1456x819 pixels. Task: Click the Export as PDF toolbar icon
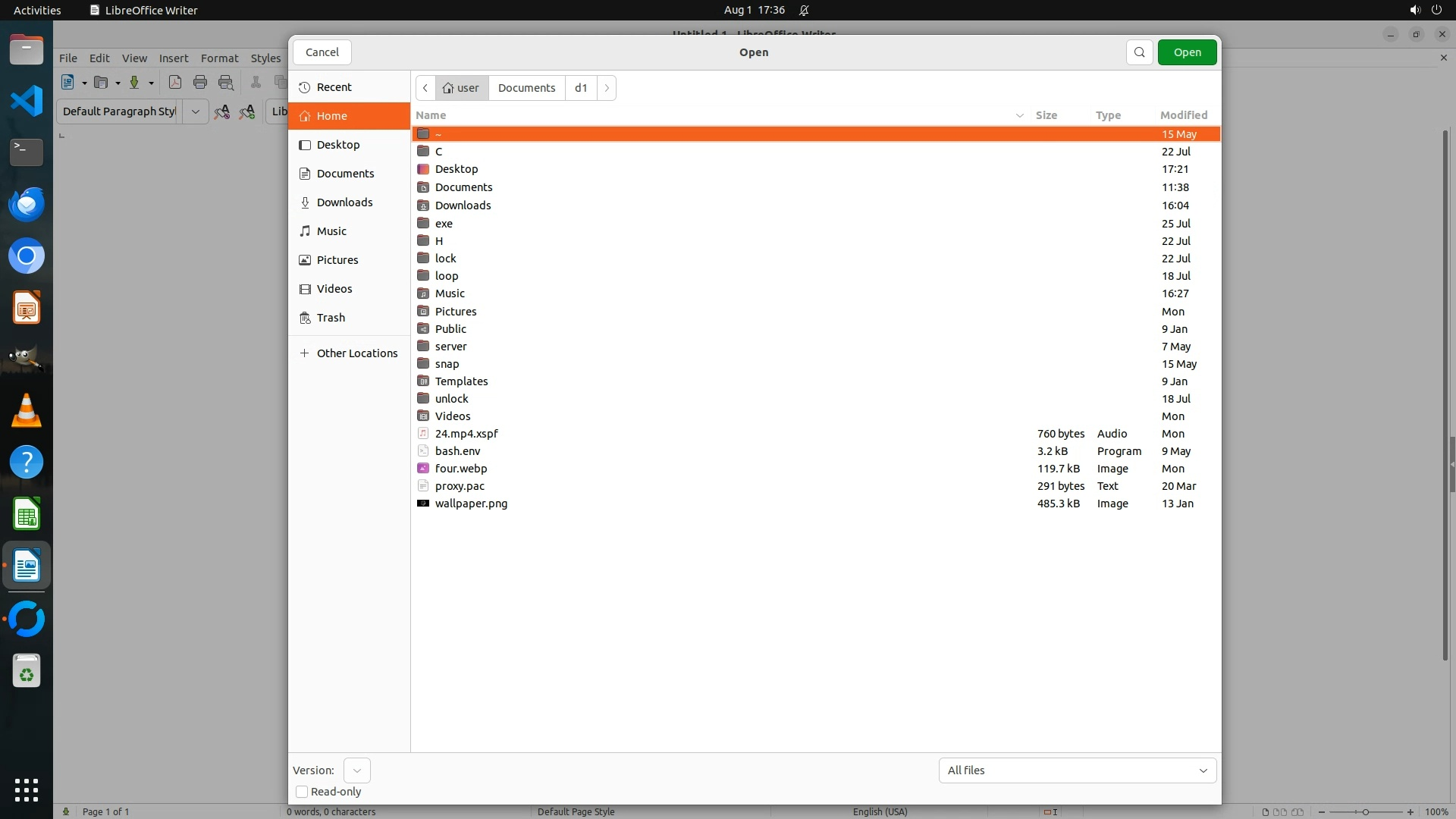coord(175,83)
